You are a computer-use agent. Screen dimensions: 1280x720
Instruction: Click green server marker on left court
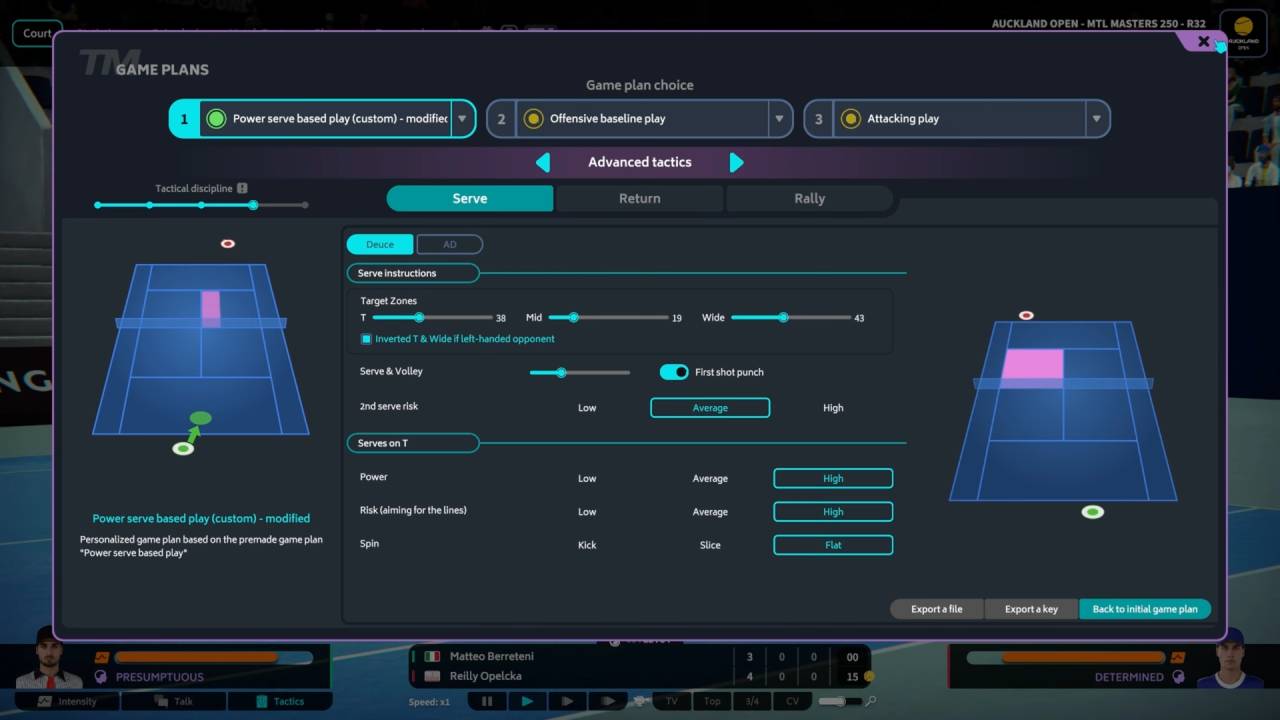183,449
